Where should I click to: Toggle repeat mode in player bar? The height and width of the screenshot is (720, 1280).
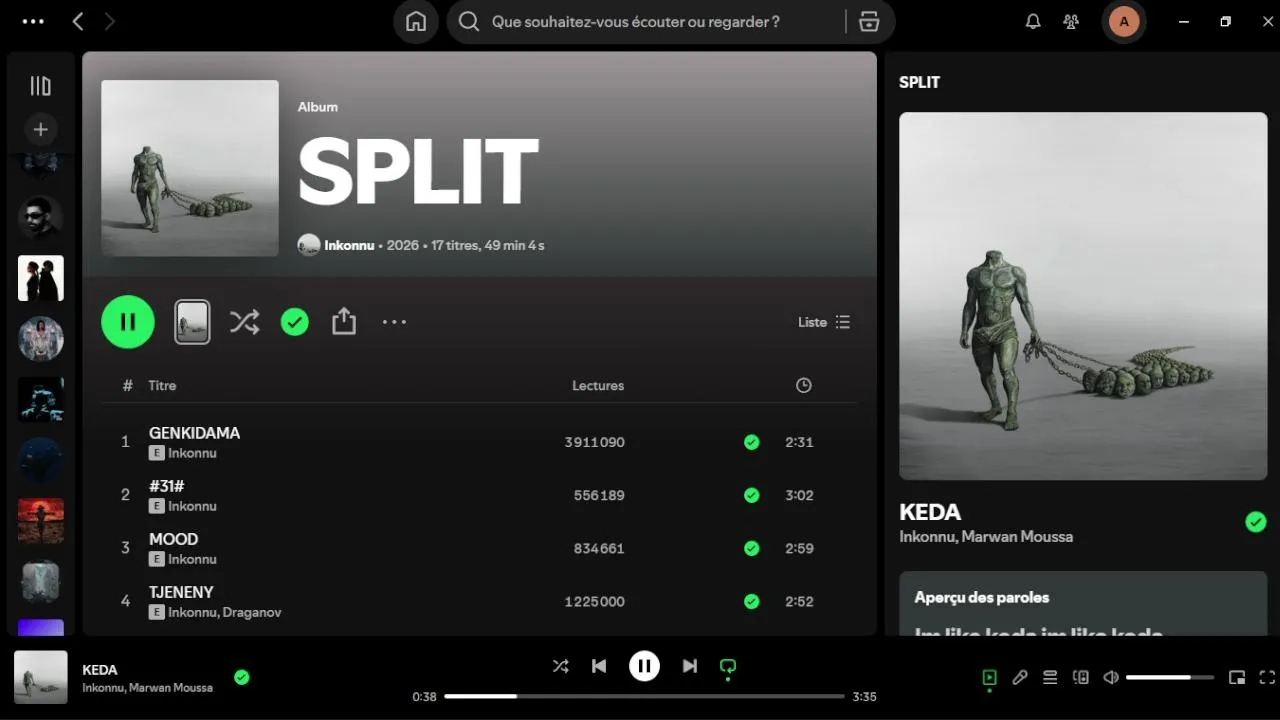click(x=728, y=666)
